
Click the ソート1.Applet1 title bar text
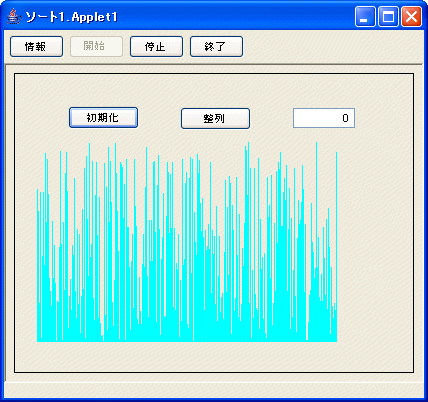pyautogui.click(x=71, y=17)
